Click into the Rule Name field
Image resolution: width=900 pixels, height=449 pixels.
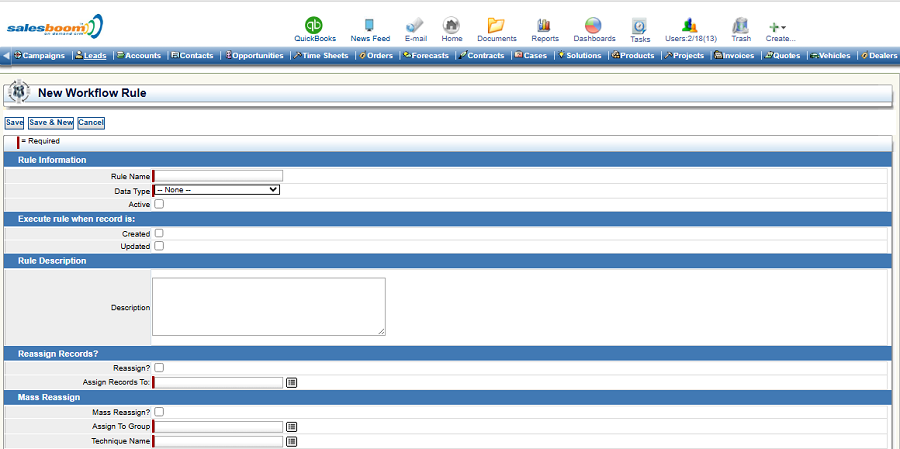click(x=218, y=175)
